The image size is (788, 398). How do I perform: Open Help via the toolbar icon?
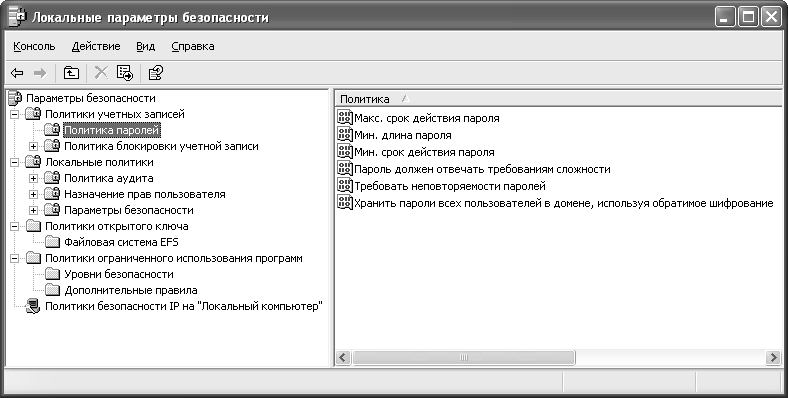[155, 73]
